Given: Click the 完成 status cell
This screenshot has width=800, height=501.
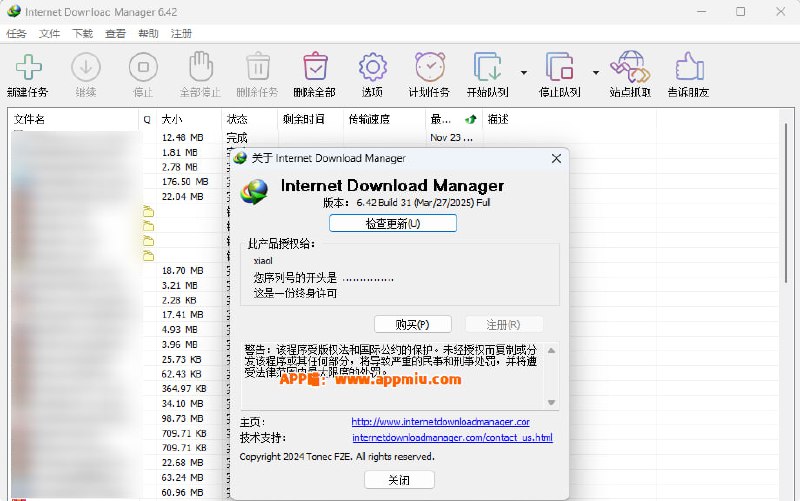Looking at the screenshot, I should [237, 138].
